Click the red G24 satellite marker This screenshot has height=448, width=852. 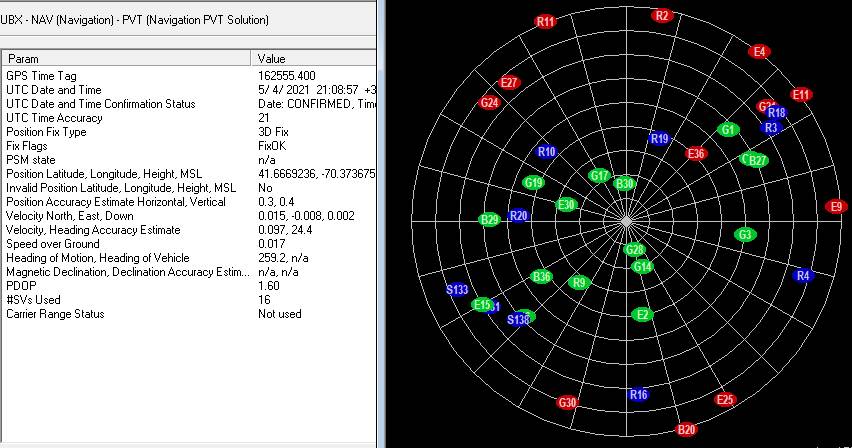pos(489,102)
